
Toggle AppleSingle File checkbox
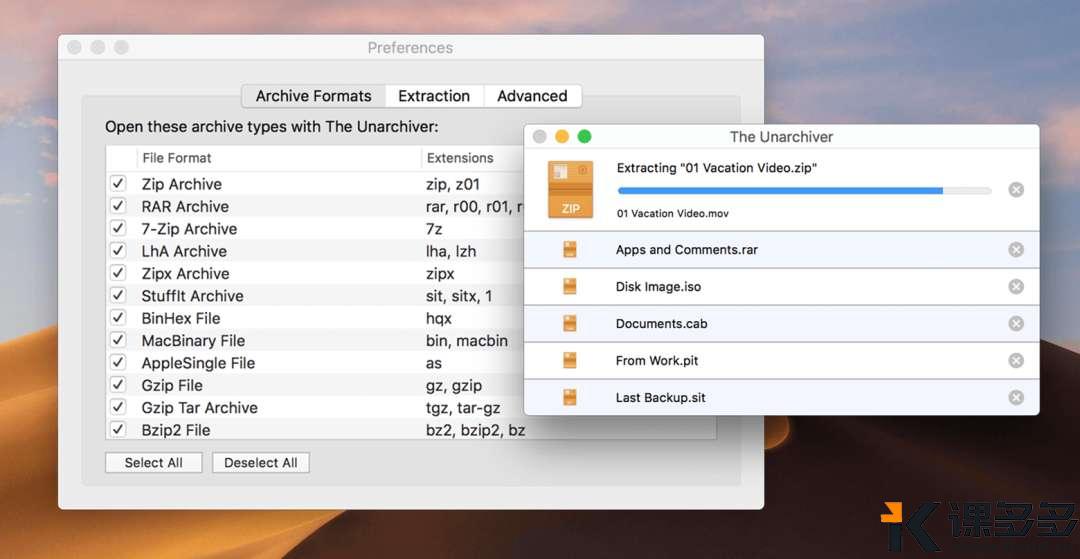point(118,363)
